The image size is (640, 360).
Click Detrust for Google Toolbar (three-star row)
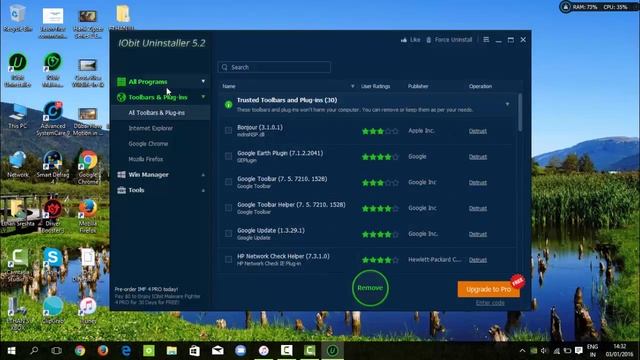478,182
